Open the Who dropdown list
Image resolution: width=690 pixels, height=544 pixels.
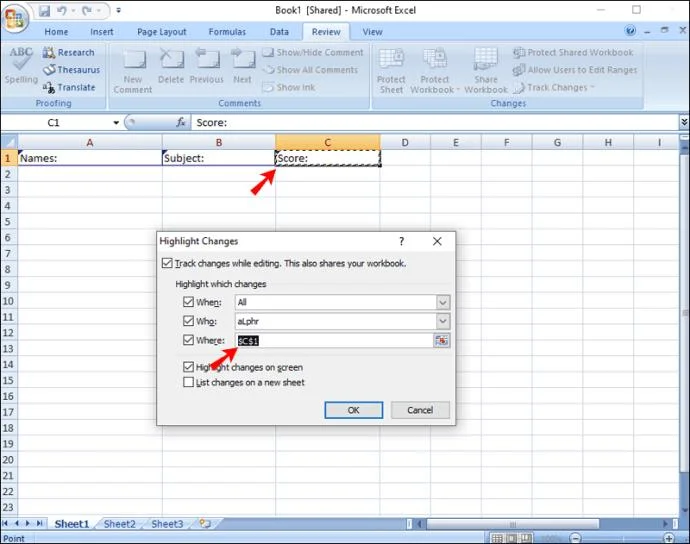point(443,321)
